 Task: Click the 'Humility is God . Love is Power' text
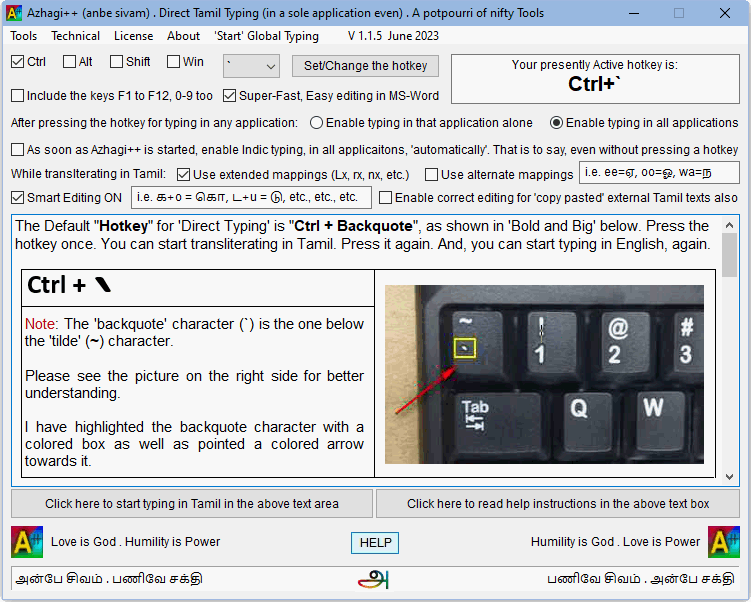pyautogui.click(x=615, y=542)
